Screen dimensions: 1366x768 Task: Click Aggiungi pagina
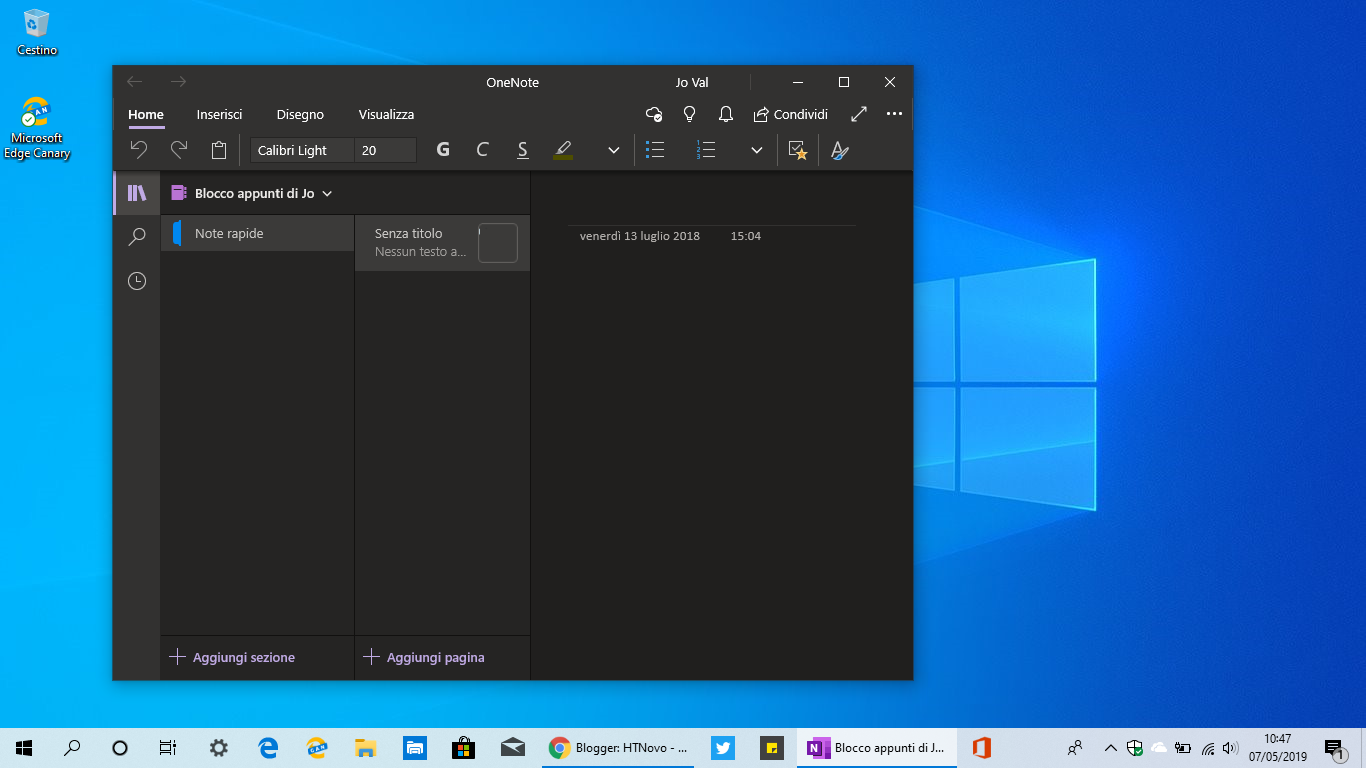pyautogui.click(x=424, y=657)
